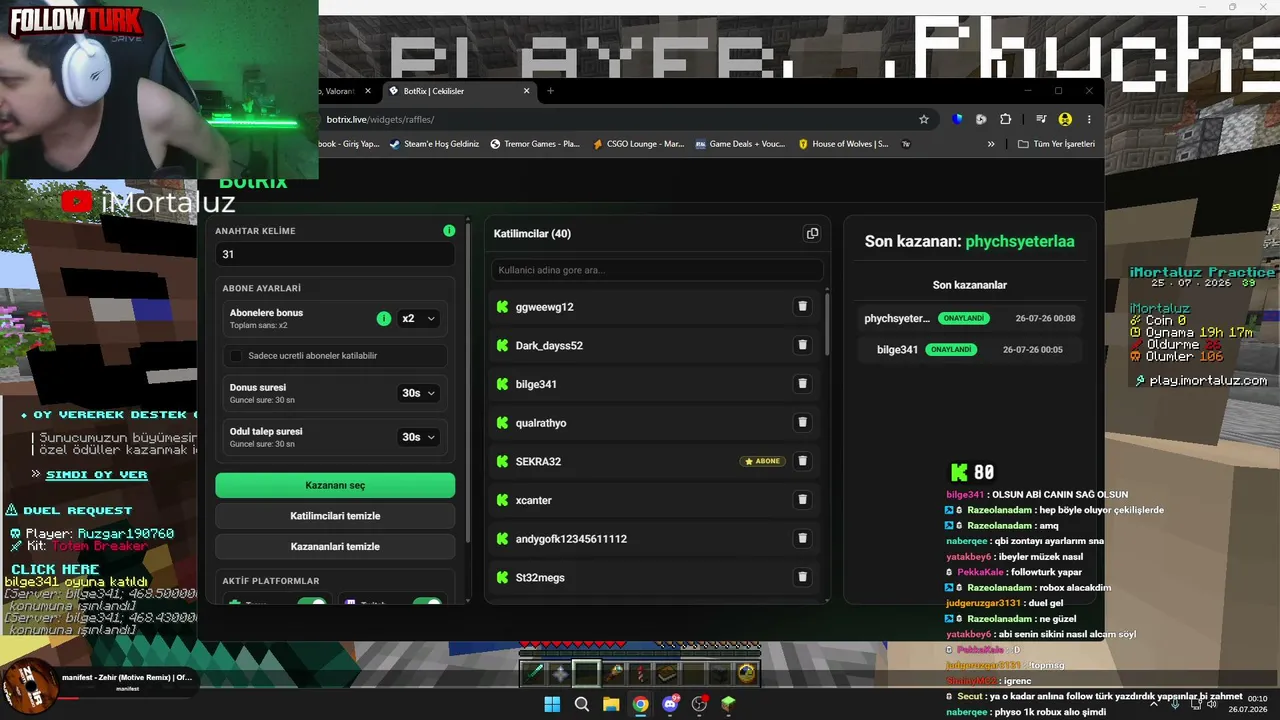Click CLICK HERE under Duel Request
The width and height of the screenshot is (1280, 720).
[x=55, y=569]
